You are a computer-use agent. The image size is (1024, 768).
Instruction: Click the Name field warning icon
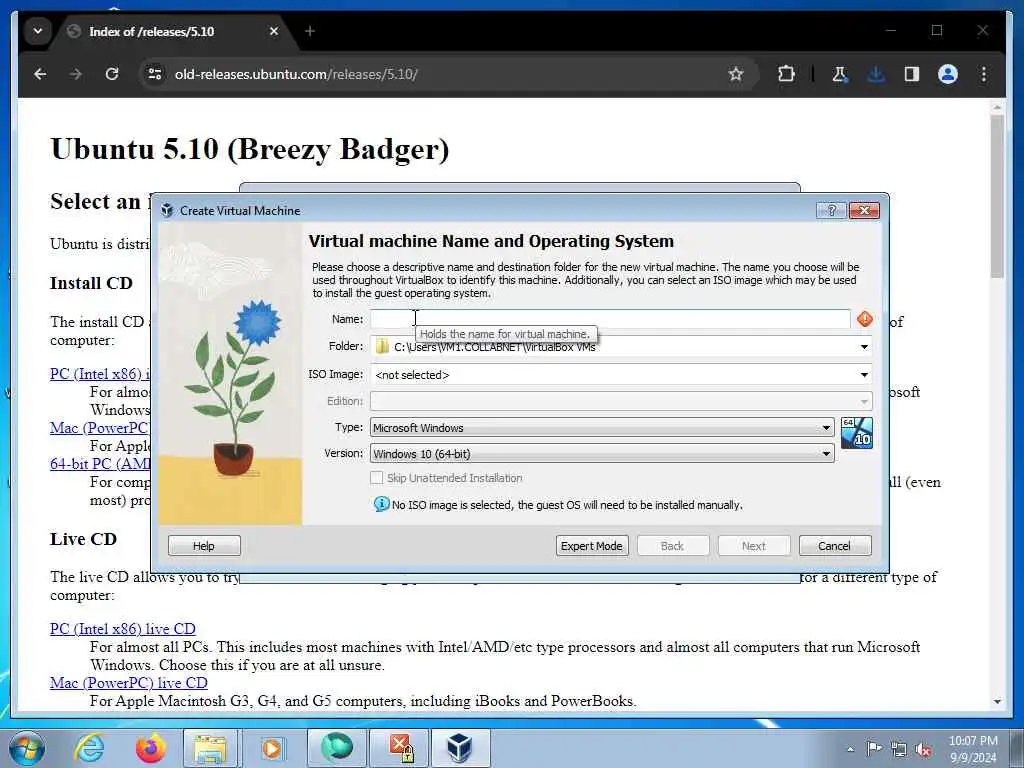tap(865, 319)
